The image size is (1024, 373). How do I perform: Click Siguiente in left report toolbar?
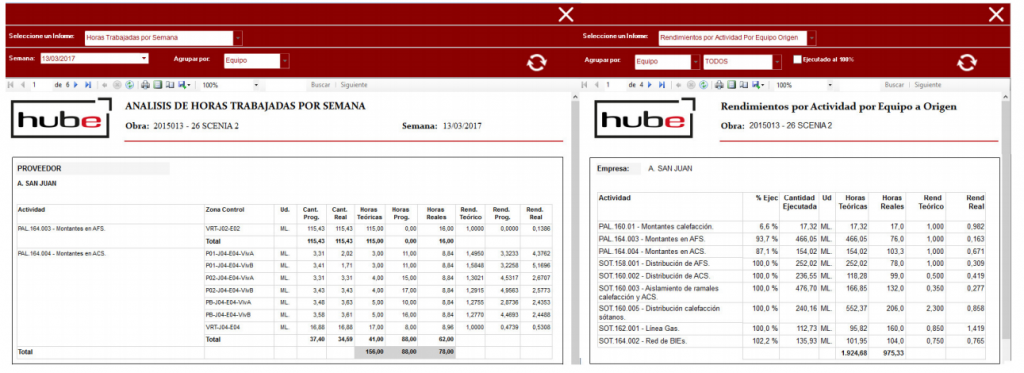point(355,85)
